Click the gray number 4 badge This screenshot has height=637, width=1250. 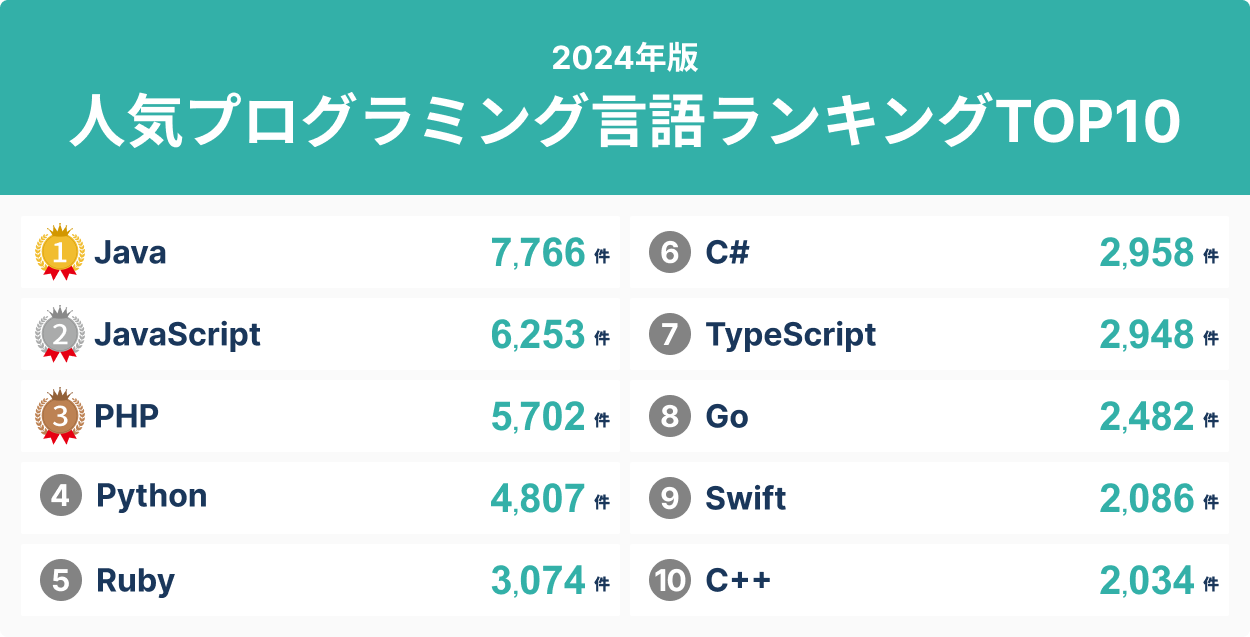61,497
